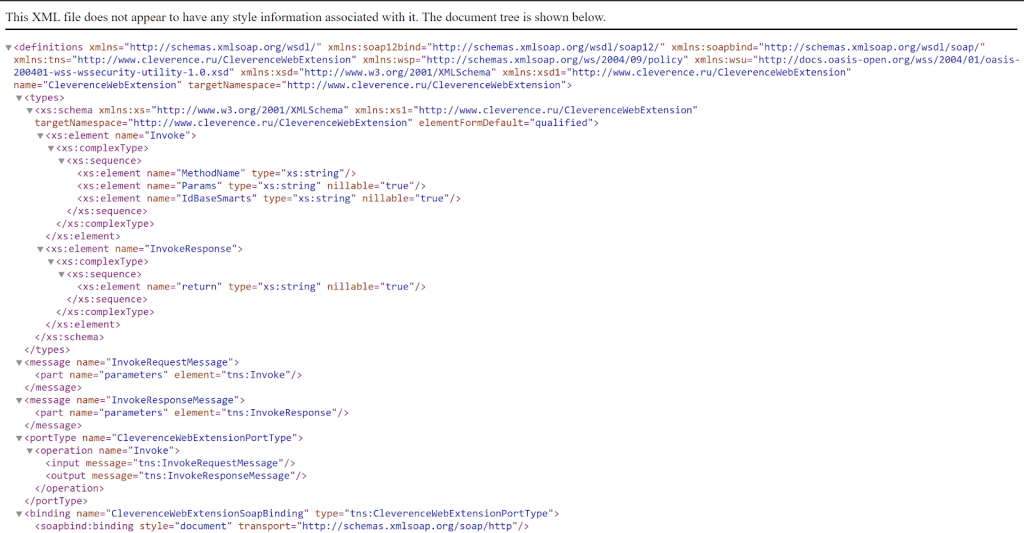Click the xs:element name="return" line
The height and width of the screenshot is (533, 1024).
[251, 287]
